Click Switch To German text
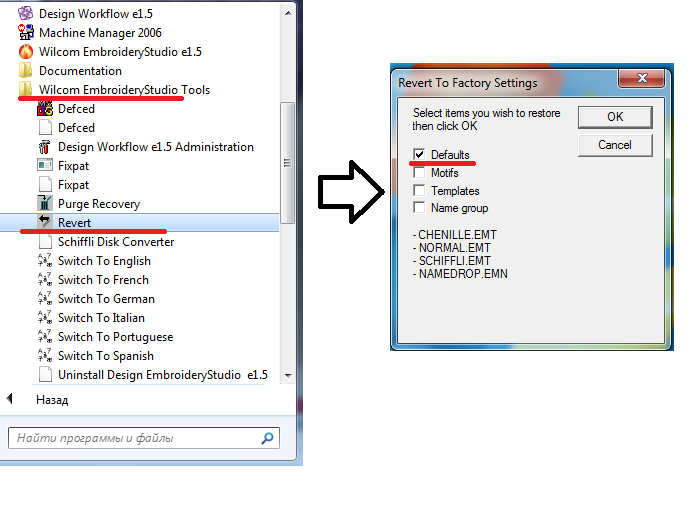 coord(106,299)
